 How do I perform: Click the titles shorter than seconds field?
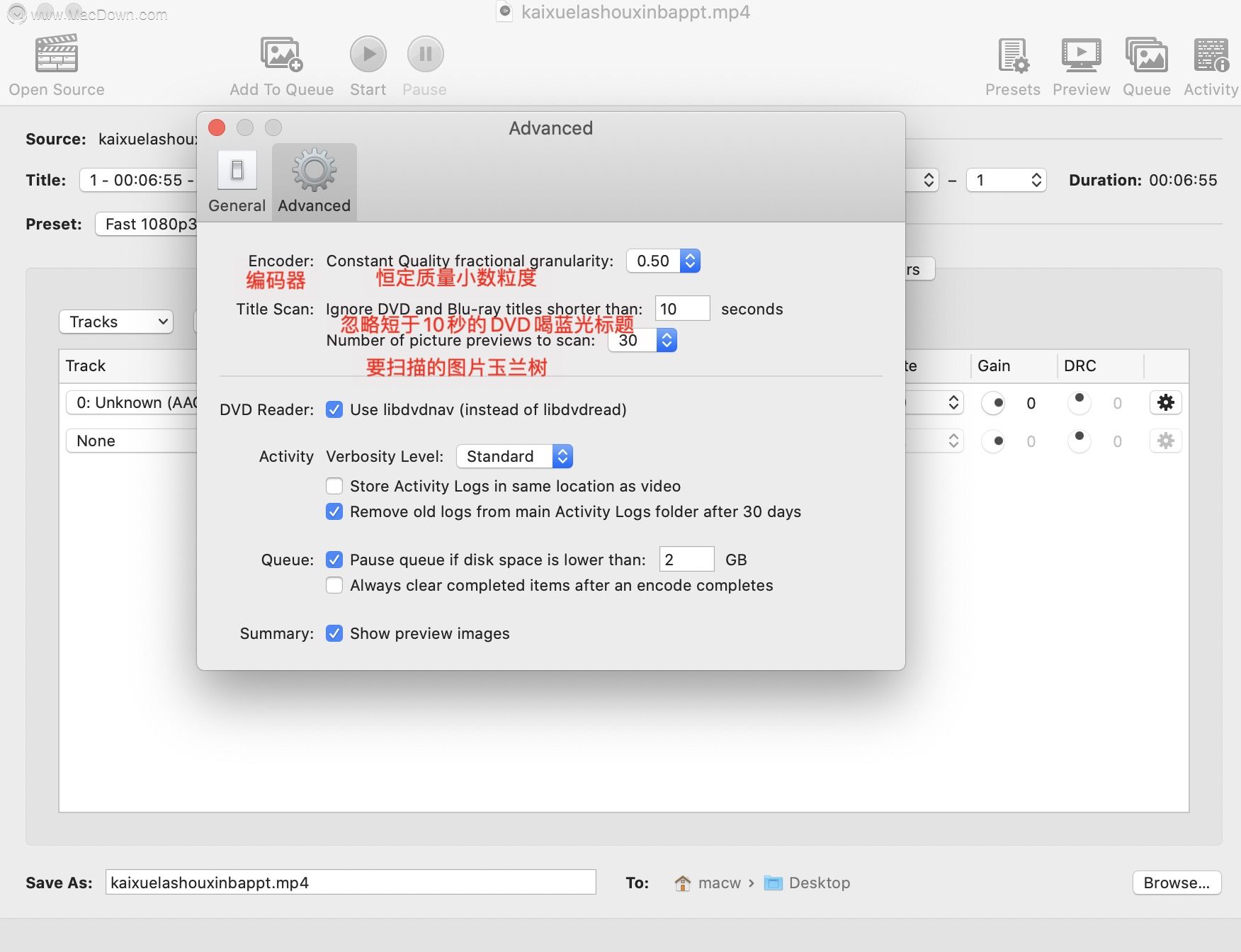click(x=682, y=309)
